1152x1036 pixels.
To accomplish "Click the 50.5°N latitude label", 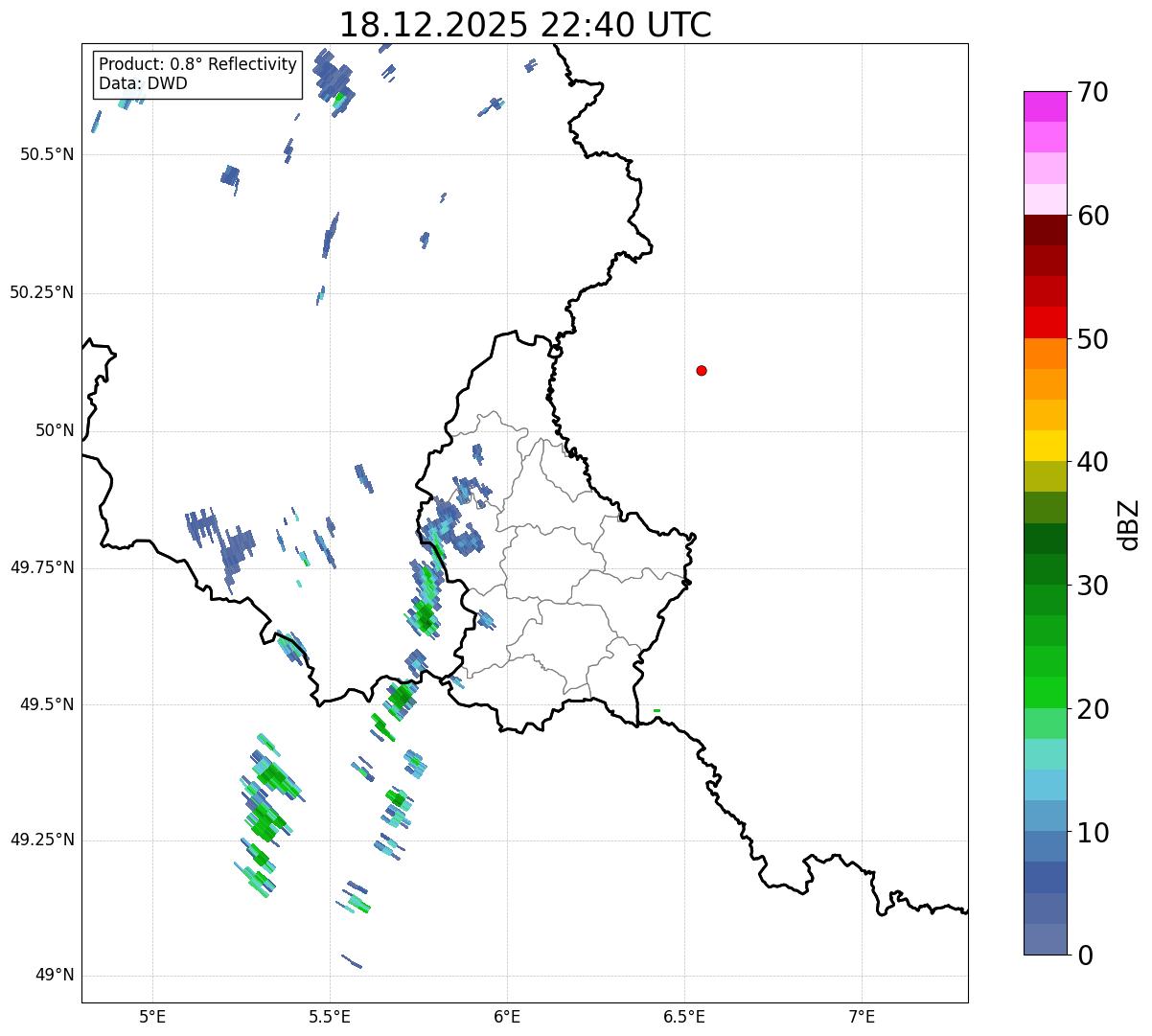I will [46, 154].
